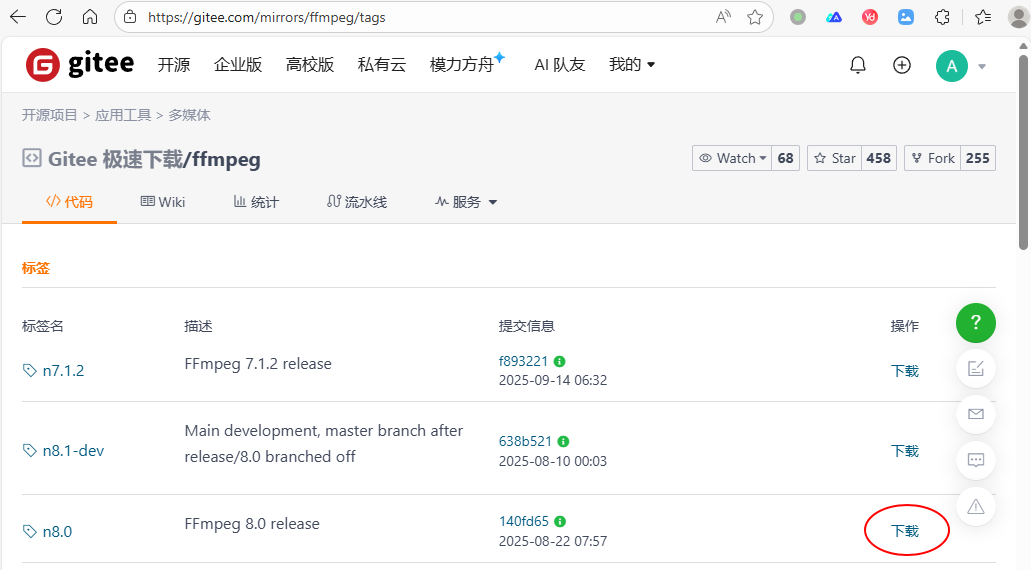
Task: Open commit f893221
Action: (x=523, y=361)
